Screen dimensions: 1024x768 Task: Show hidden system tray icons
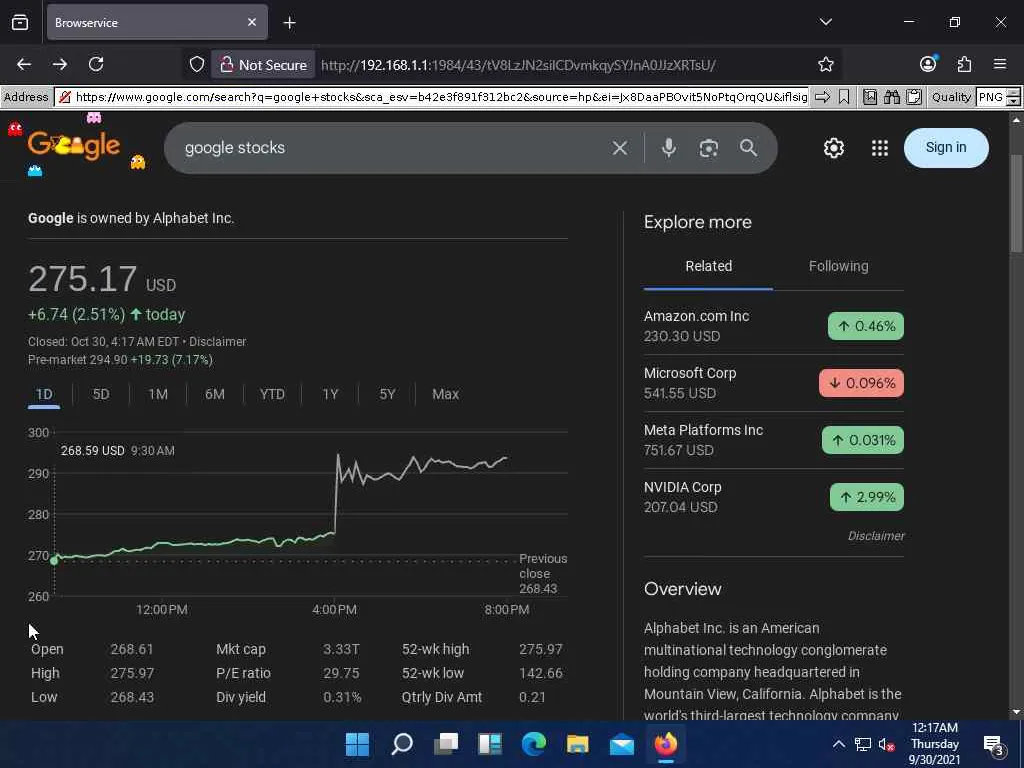pyautogui.click(x=839, y=744)
